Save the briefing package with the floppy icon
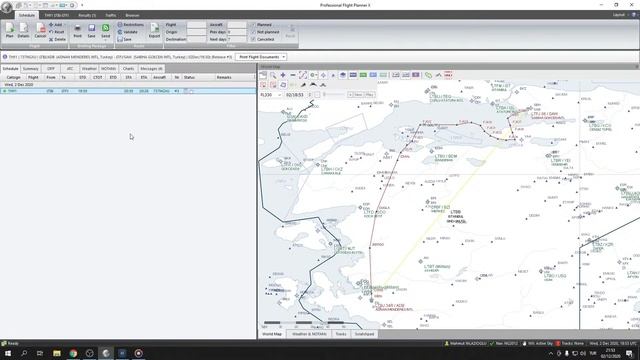 [x=91, y=31]
